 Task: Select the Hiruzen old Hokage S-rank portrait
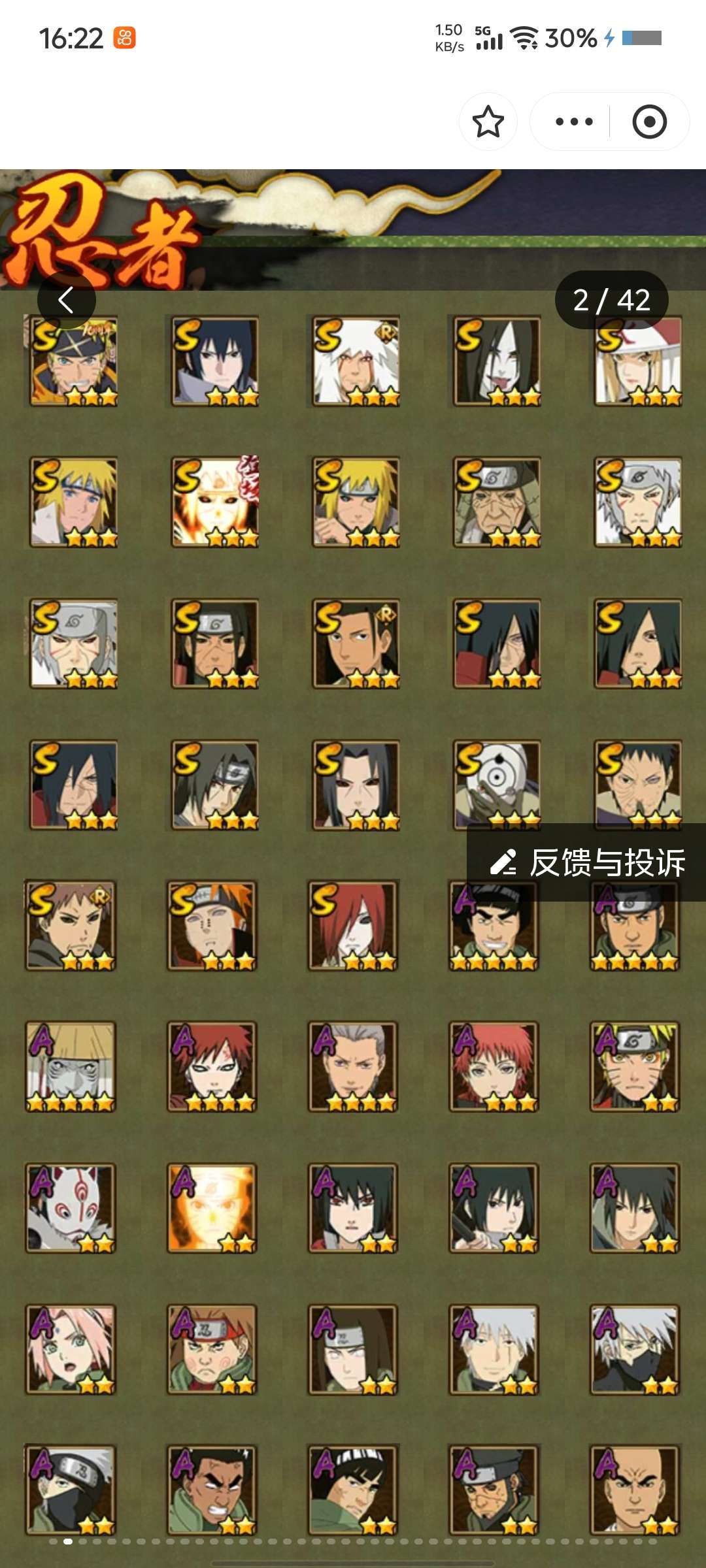coord(497,502)
